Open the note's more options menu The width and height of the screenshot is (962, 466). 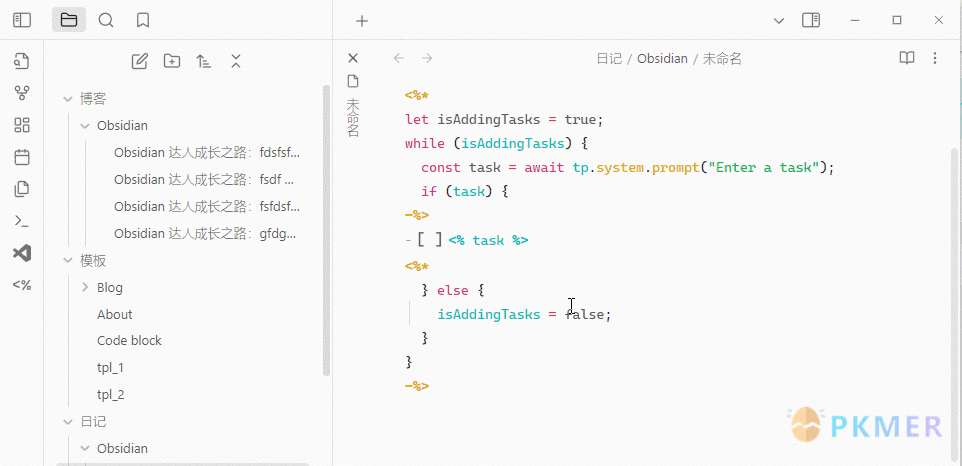point(935,58)
